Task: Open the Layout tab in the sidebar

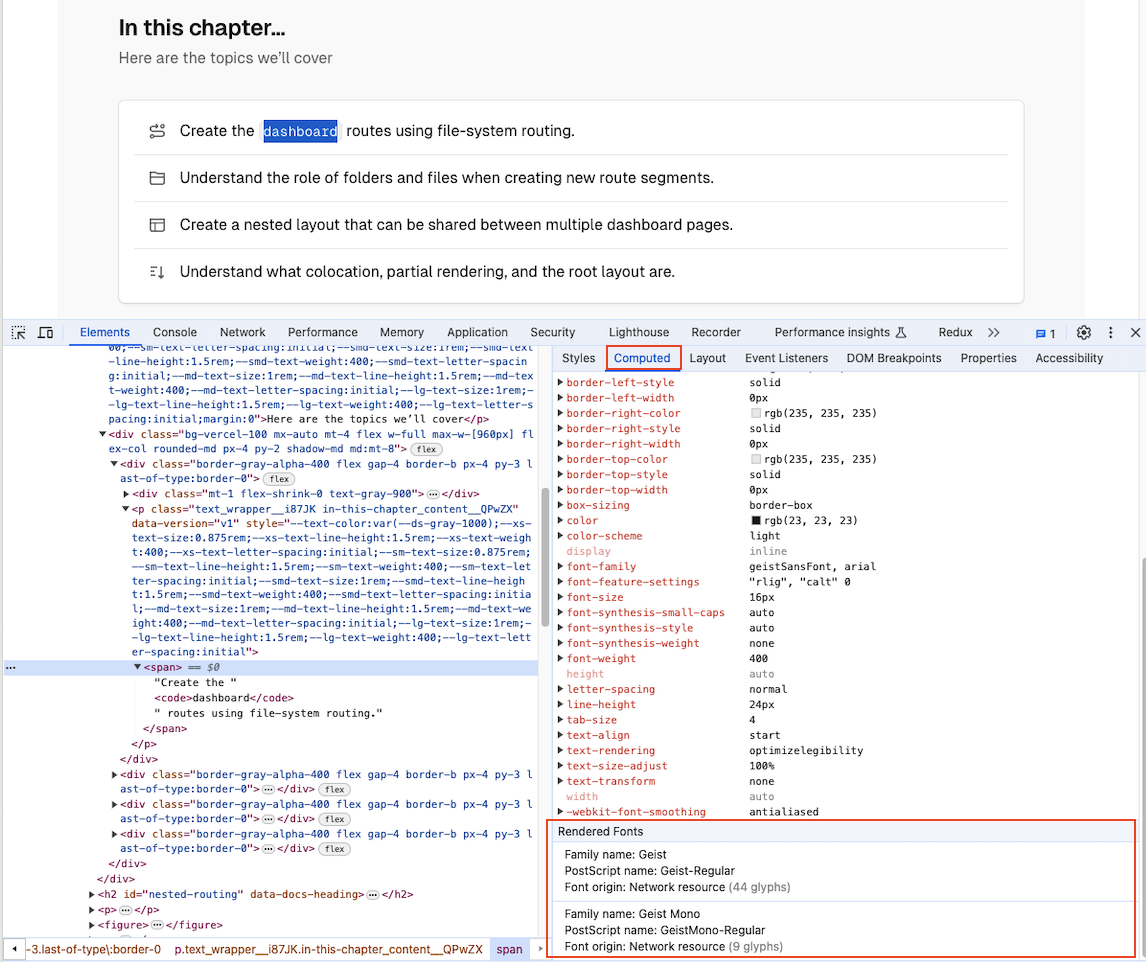Action: click(708, 357)
